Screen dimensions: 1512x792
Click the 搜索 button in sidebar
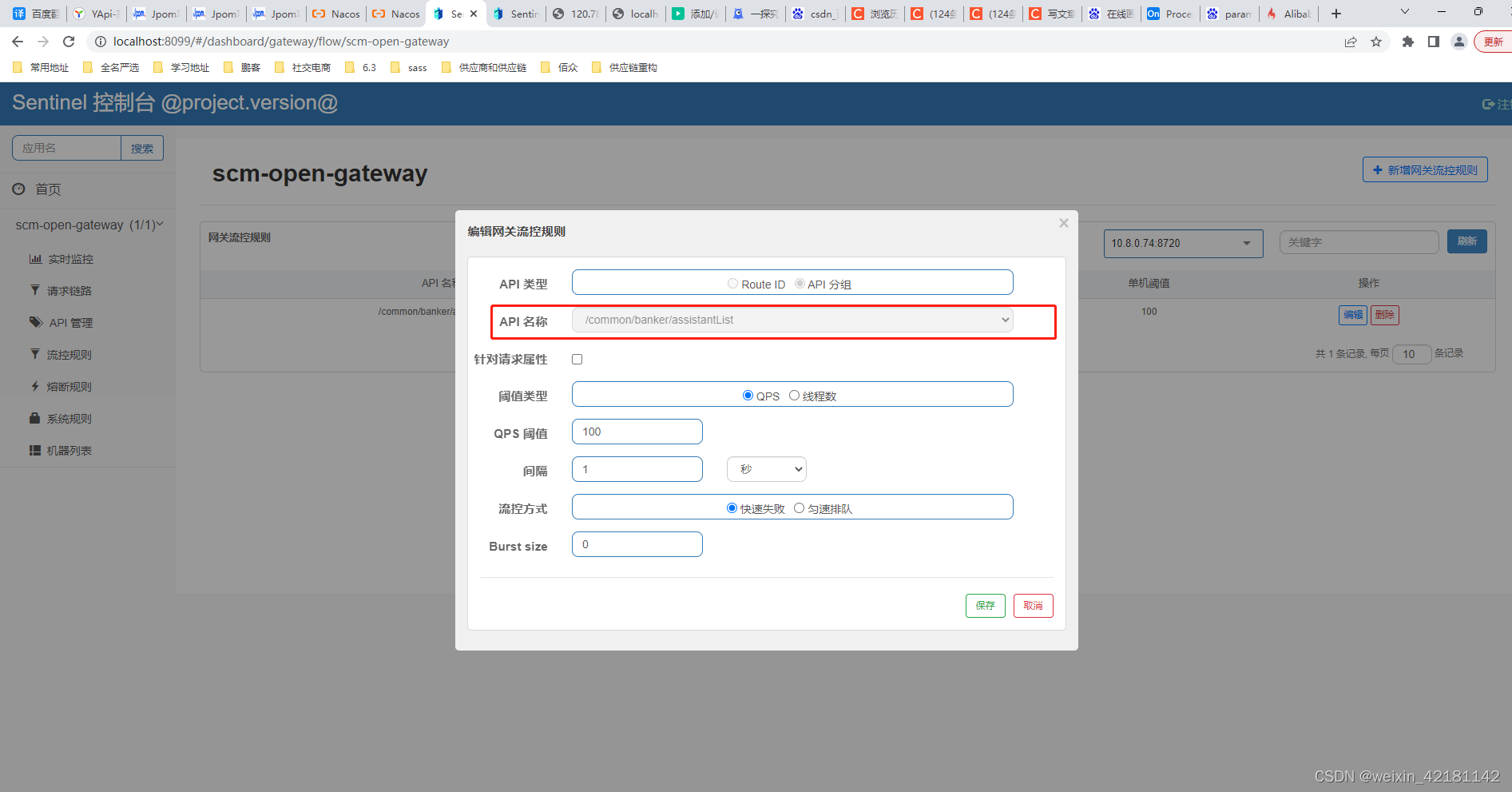click(x=142, y=148)
